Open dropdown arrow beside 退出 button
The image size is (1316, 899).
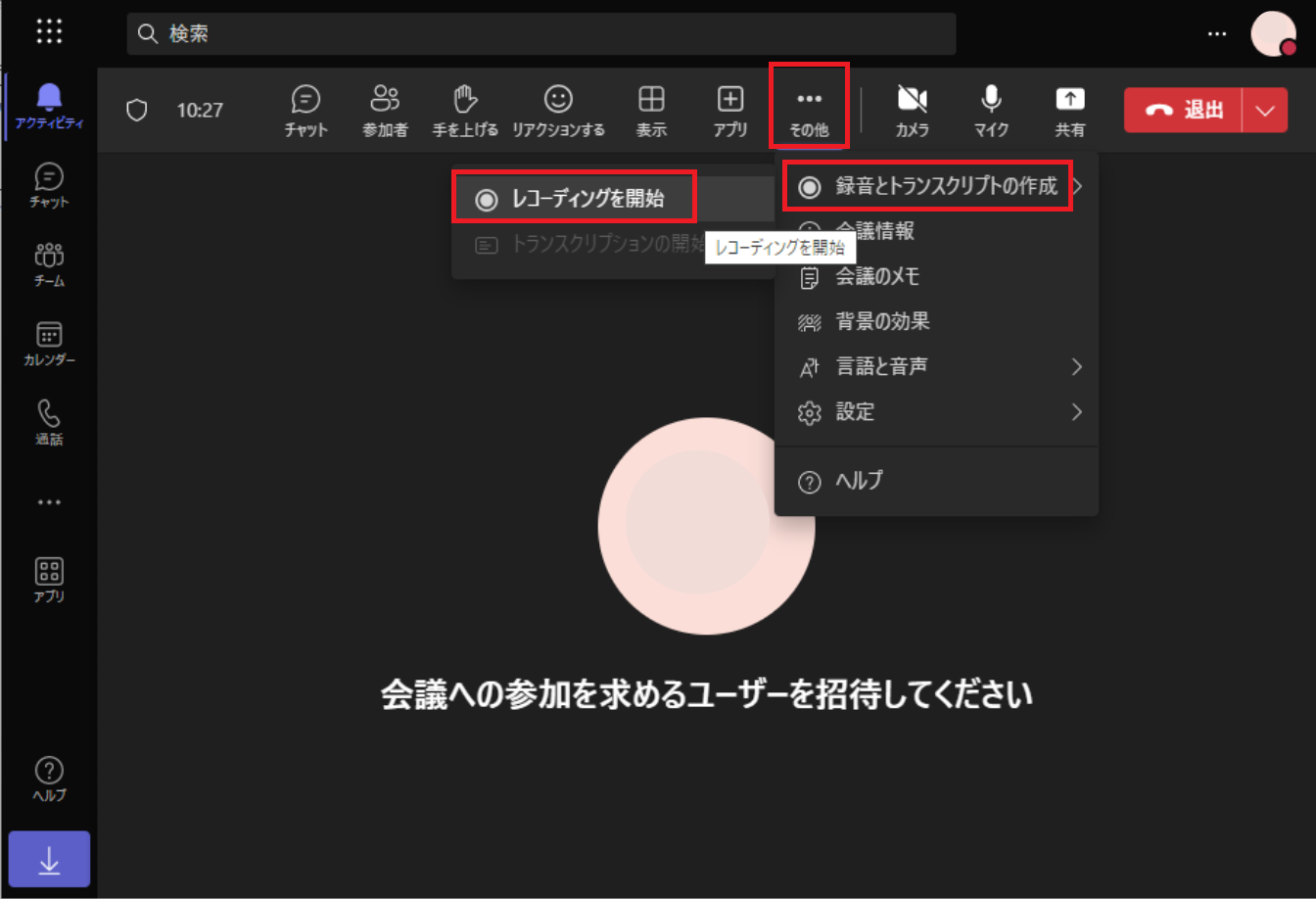click(1265, 110)
